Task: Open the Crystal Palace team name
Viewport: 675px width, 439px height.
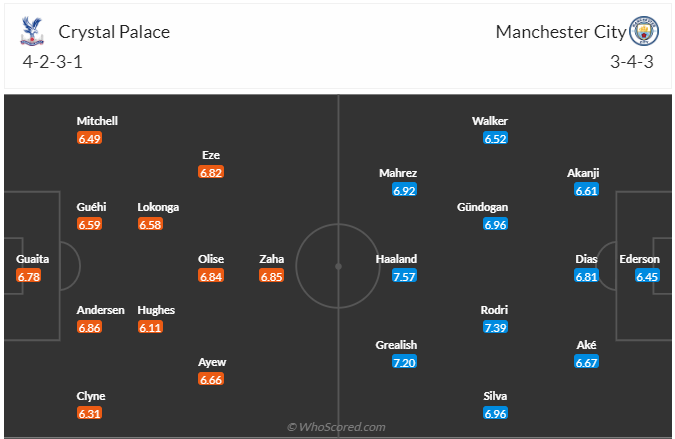Action: [x=114, y=32]
